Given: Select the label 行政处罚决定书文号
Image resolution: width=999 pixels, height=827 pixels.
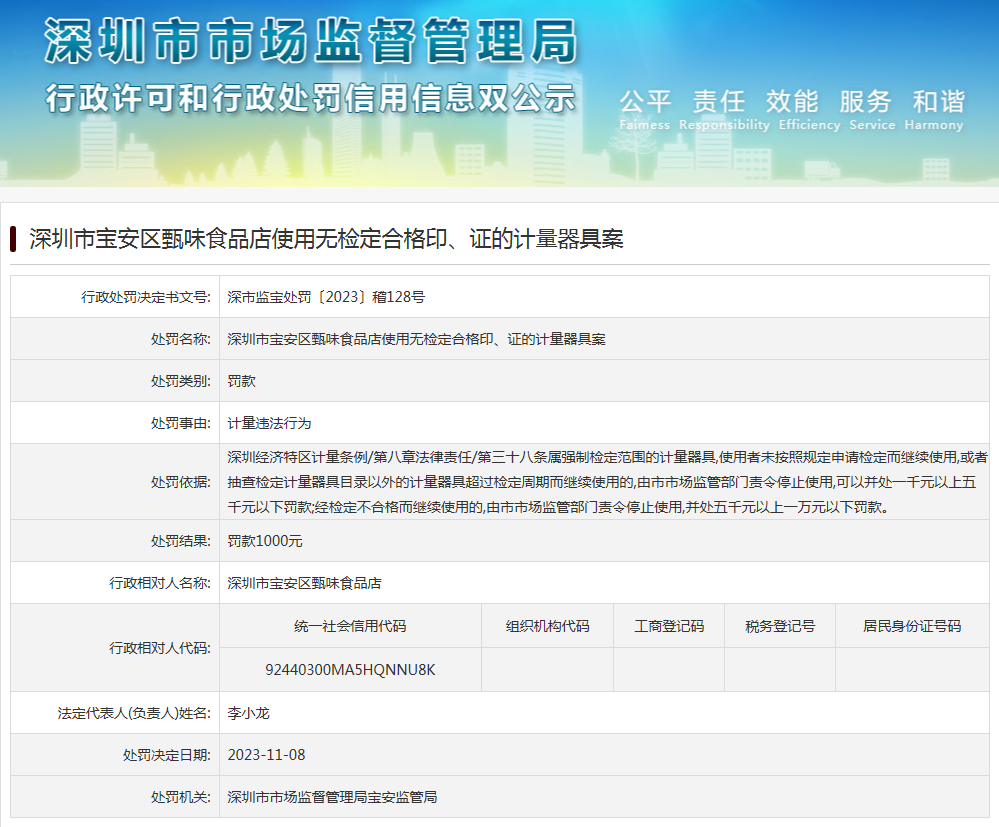Looking at the screenshot, I should click(146, 297).
